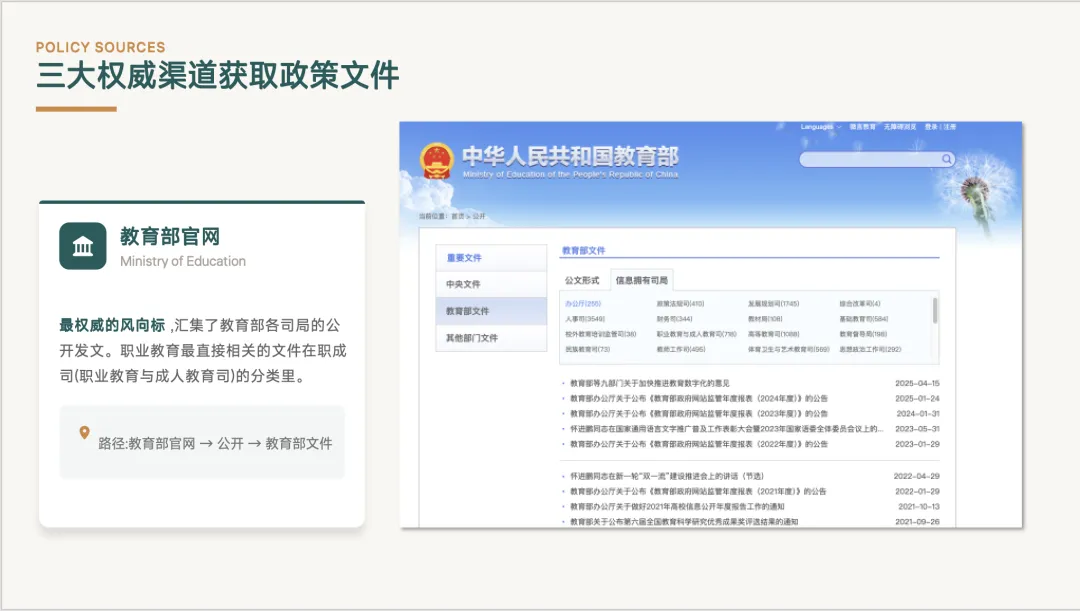Select 重要文件 in the left sidebar
1080x611 pixels.
[491, 258]
